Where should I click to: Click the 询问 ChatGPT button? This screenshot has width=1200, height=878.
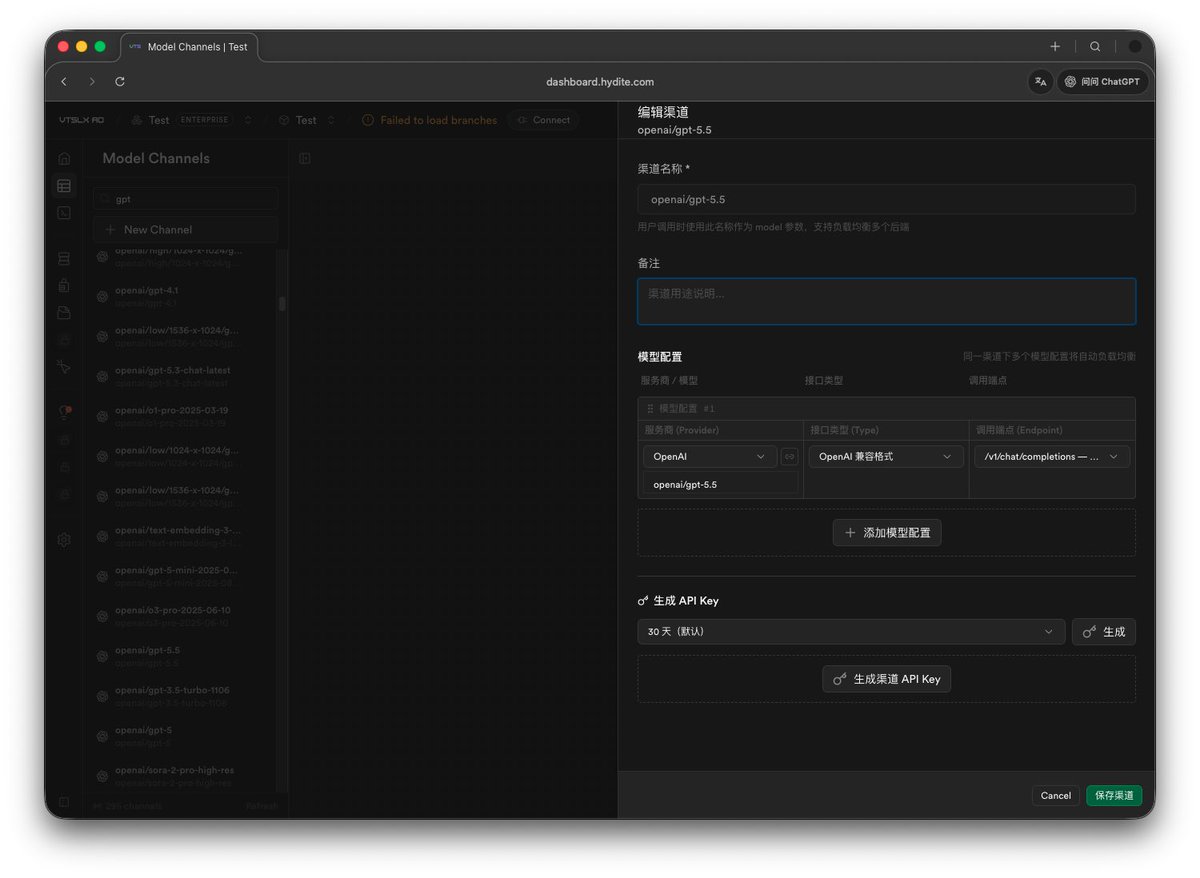pos(1102,82)
